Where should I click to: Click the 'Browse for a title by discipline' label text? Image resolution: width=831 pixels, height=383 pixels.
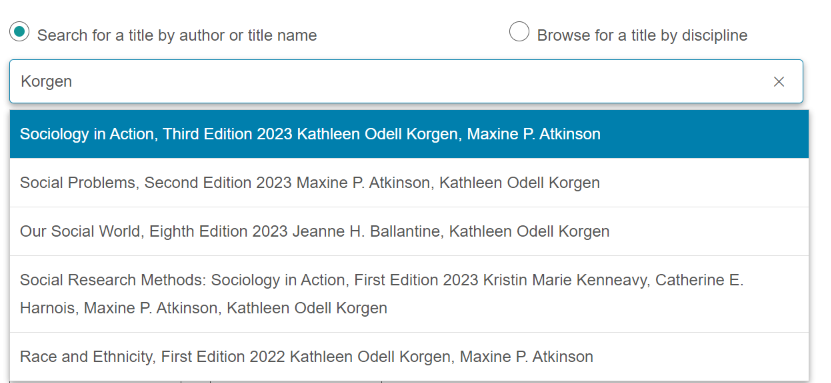[x=642, y=35]
